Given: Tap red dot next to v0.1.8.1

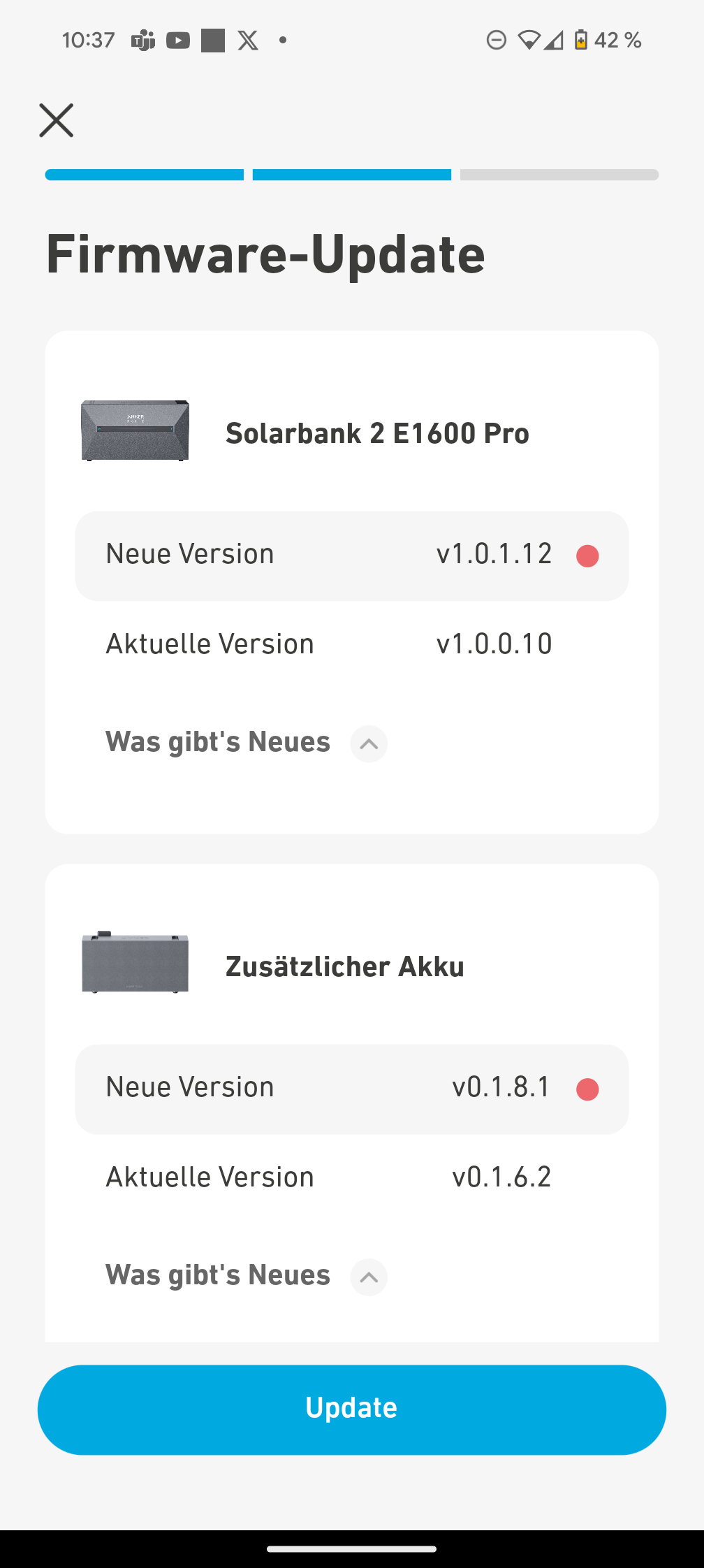Looking at the screenshot, I should click(587, 1089).
